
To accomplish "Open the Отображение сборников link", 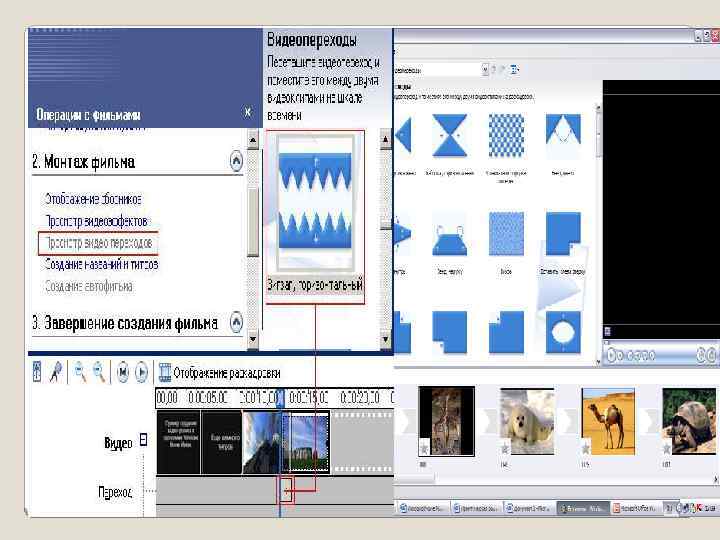I will 93,199.
